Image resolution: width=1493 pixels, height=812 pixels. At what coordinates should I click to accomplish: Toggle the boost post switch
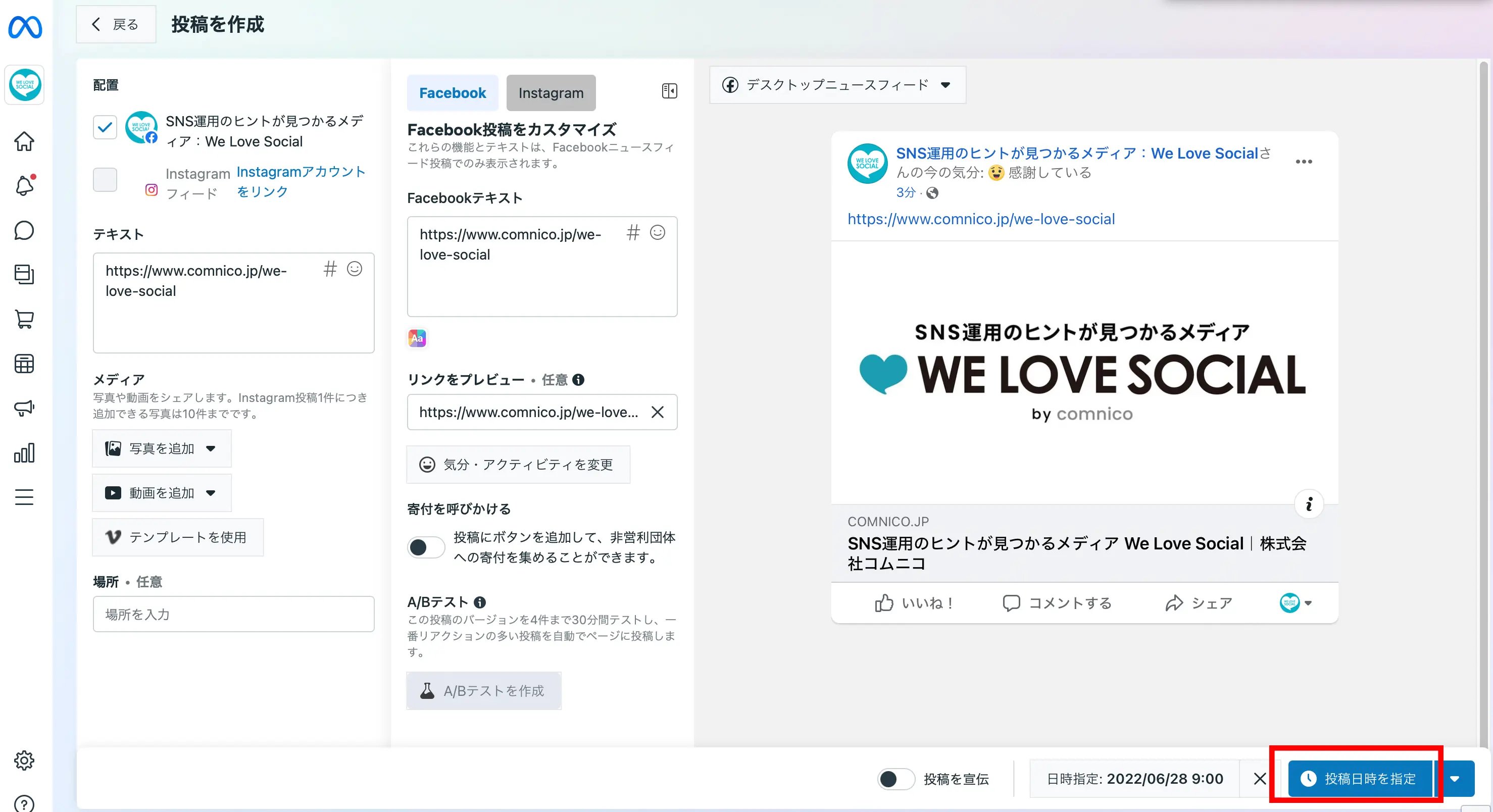click(896, 779)
